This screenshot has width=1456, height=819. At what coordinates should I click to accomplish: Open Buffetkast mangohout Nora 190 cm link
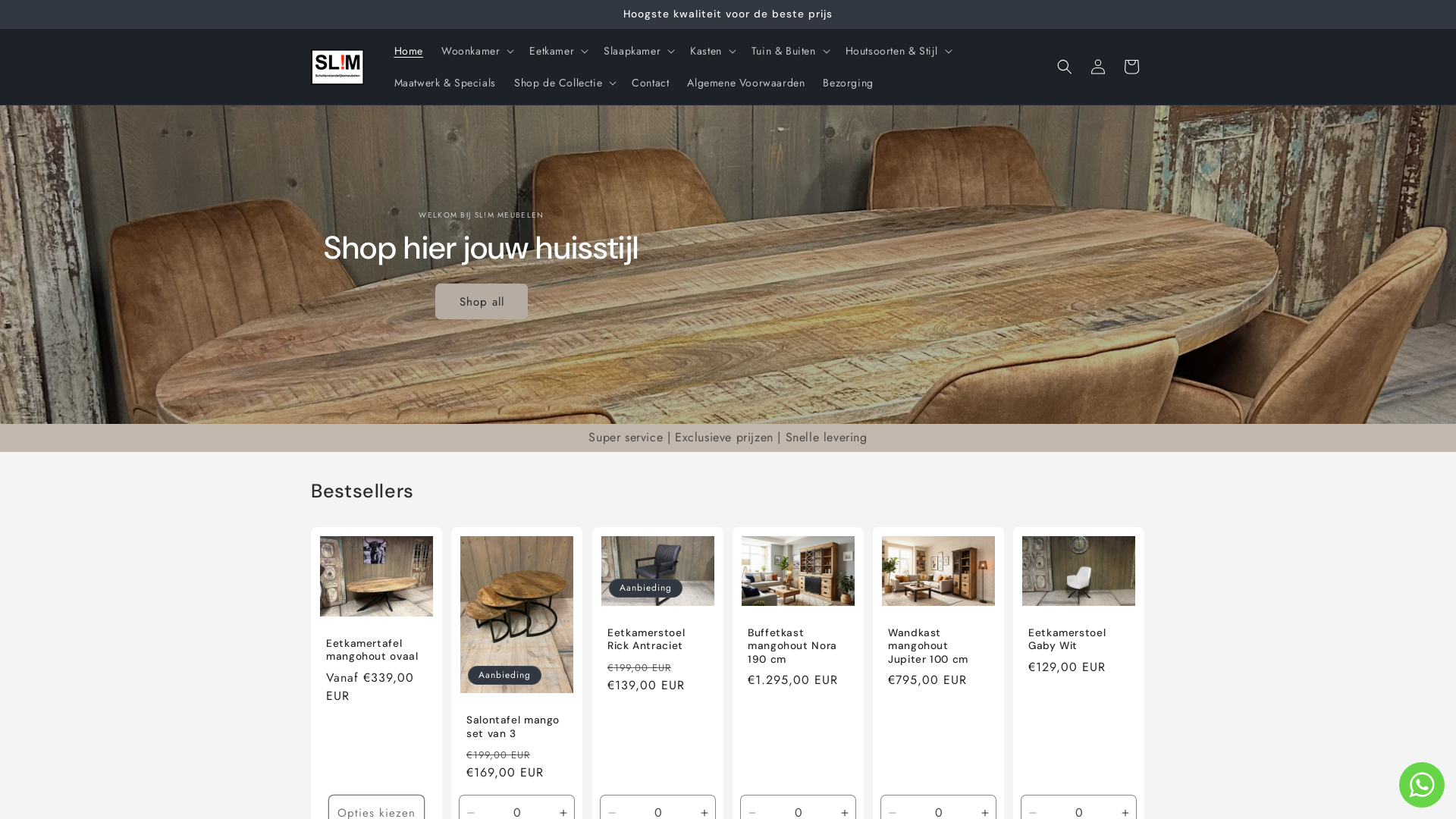coord(792,645)
